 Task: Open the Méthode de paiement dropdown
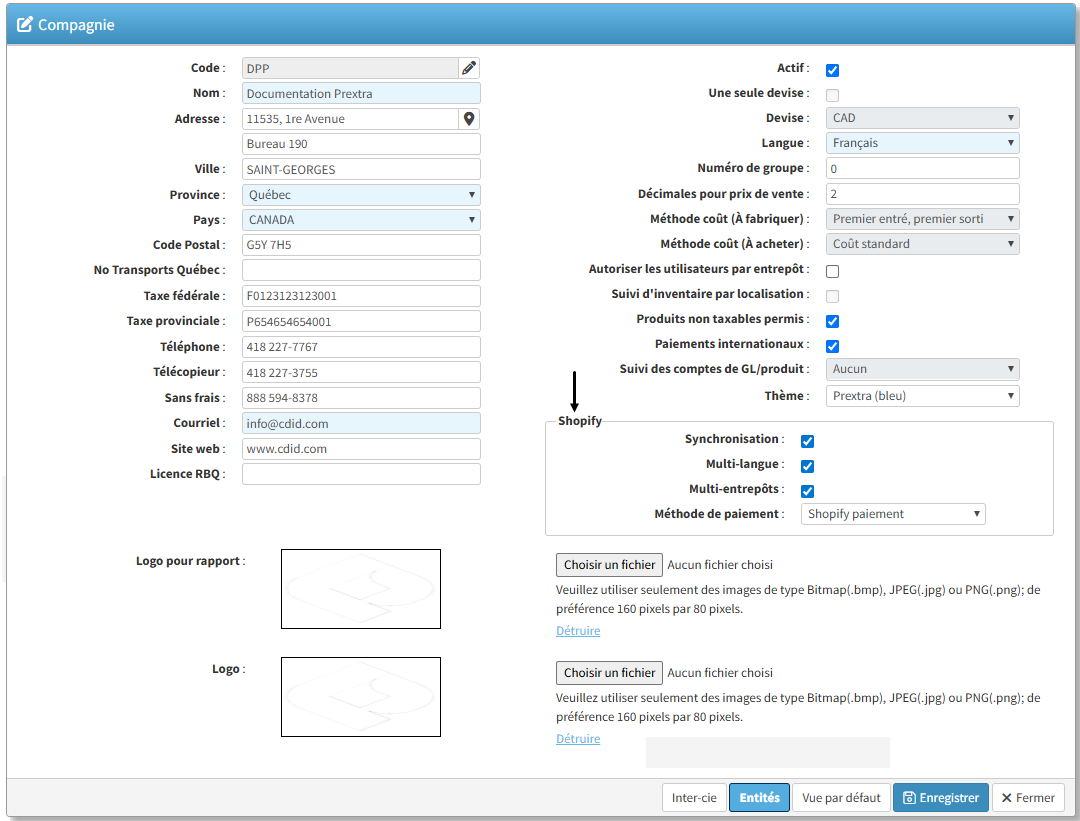coord(893,514)
